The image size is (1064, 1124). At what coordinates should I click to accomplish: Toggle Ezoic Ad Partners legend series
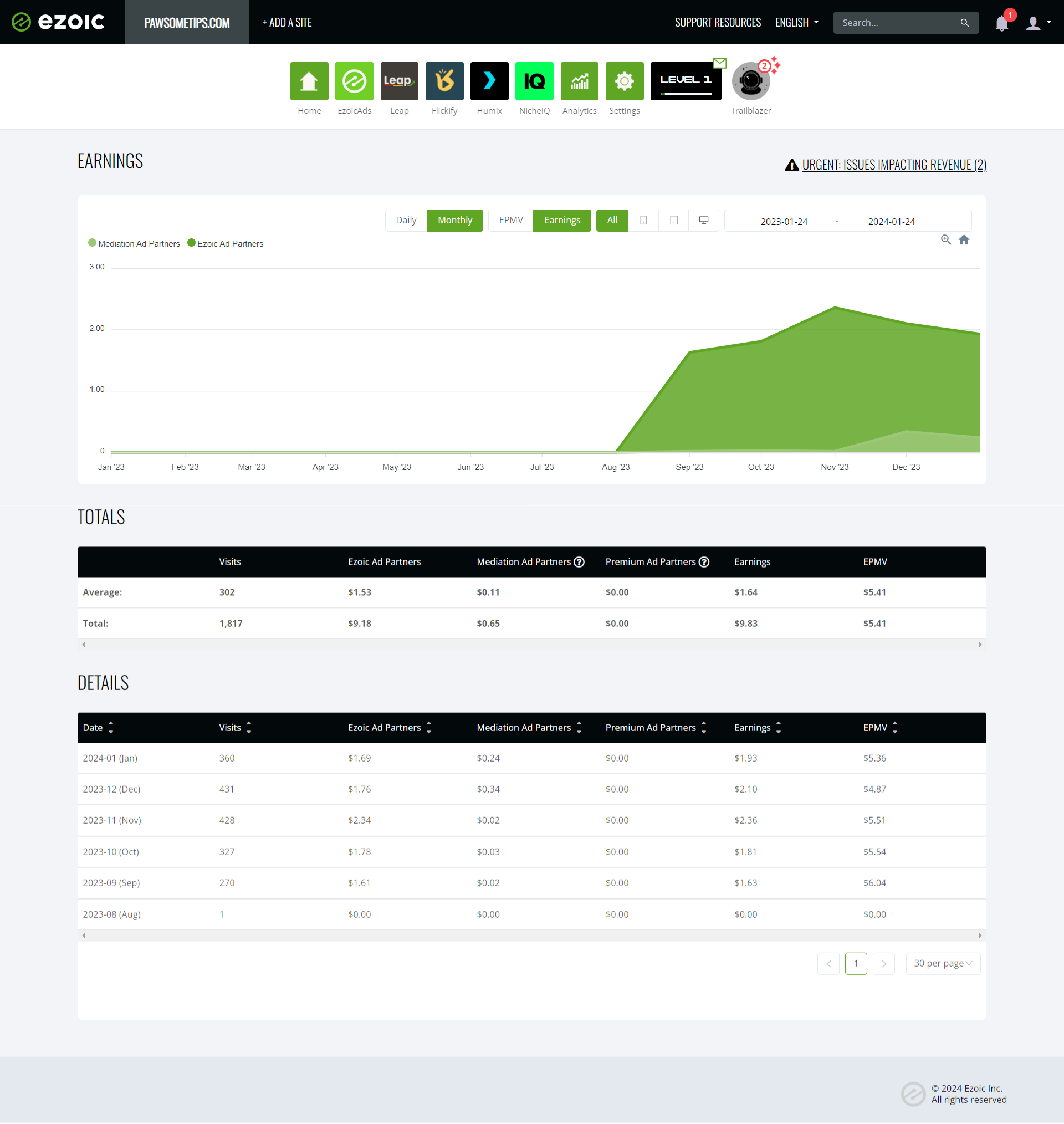(x=226, y=243)
